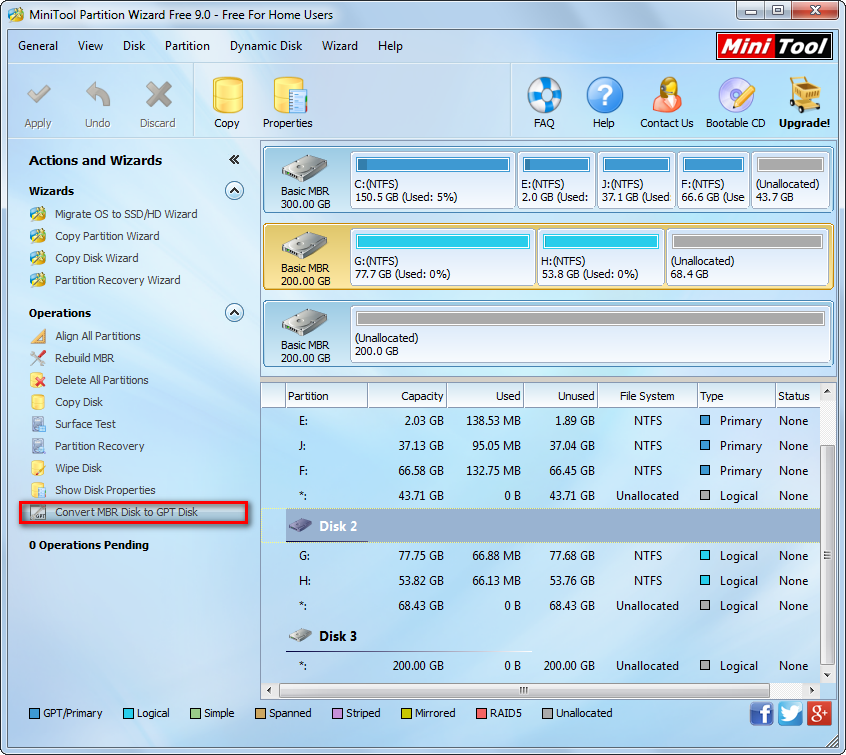This screenshot has width=846, height=755.
Task: Click the GPT/Primary legend color swatch
Action: (35, 714)
